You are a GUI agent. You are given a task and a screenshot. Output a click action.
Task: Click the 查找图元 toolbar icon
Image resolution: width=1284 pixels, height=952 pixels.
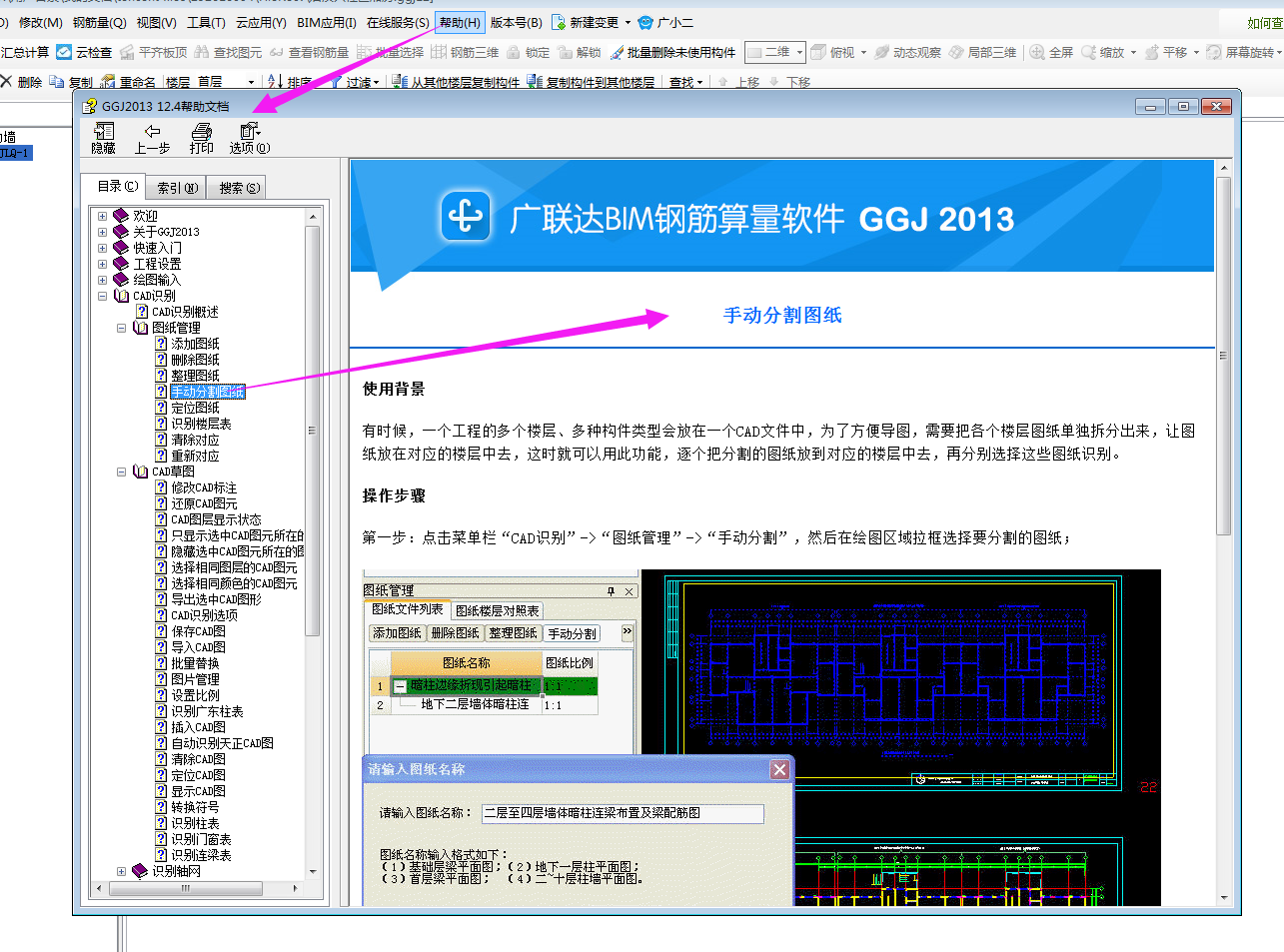[x=228, y=52]
